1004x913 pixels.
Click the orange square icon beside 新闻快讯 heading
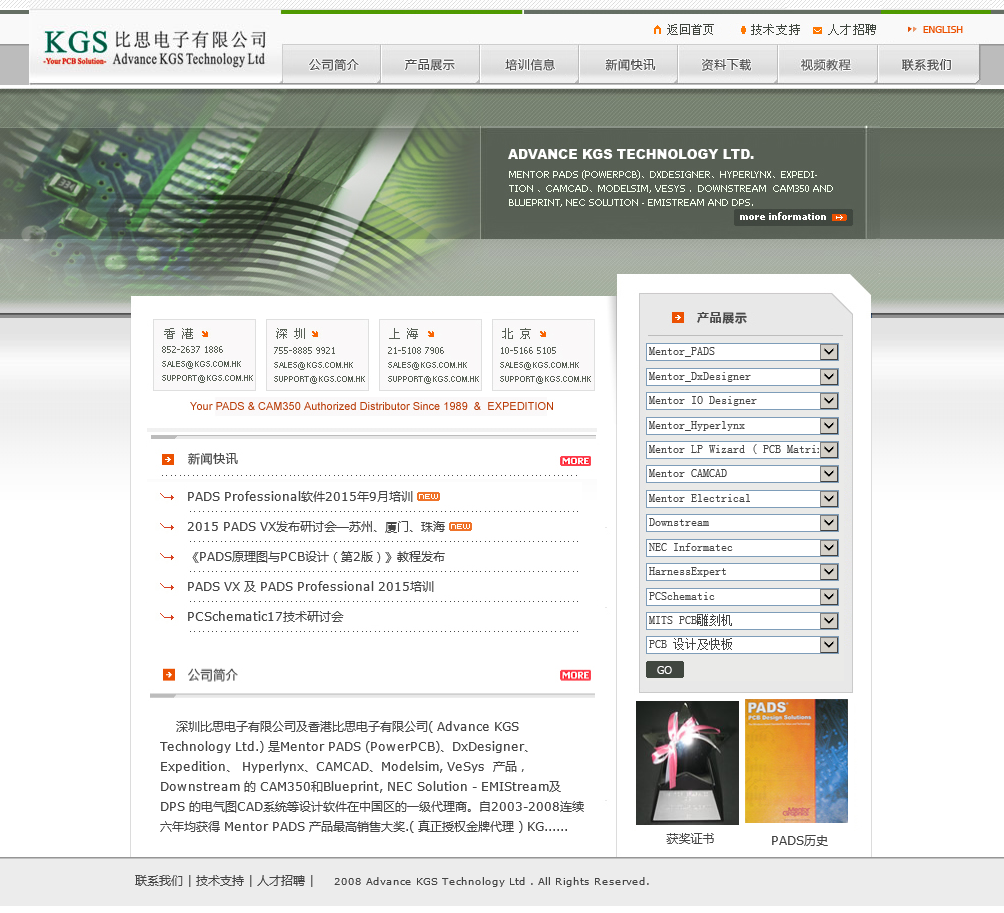point(168,459)
